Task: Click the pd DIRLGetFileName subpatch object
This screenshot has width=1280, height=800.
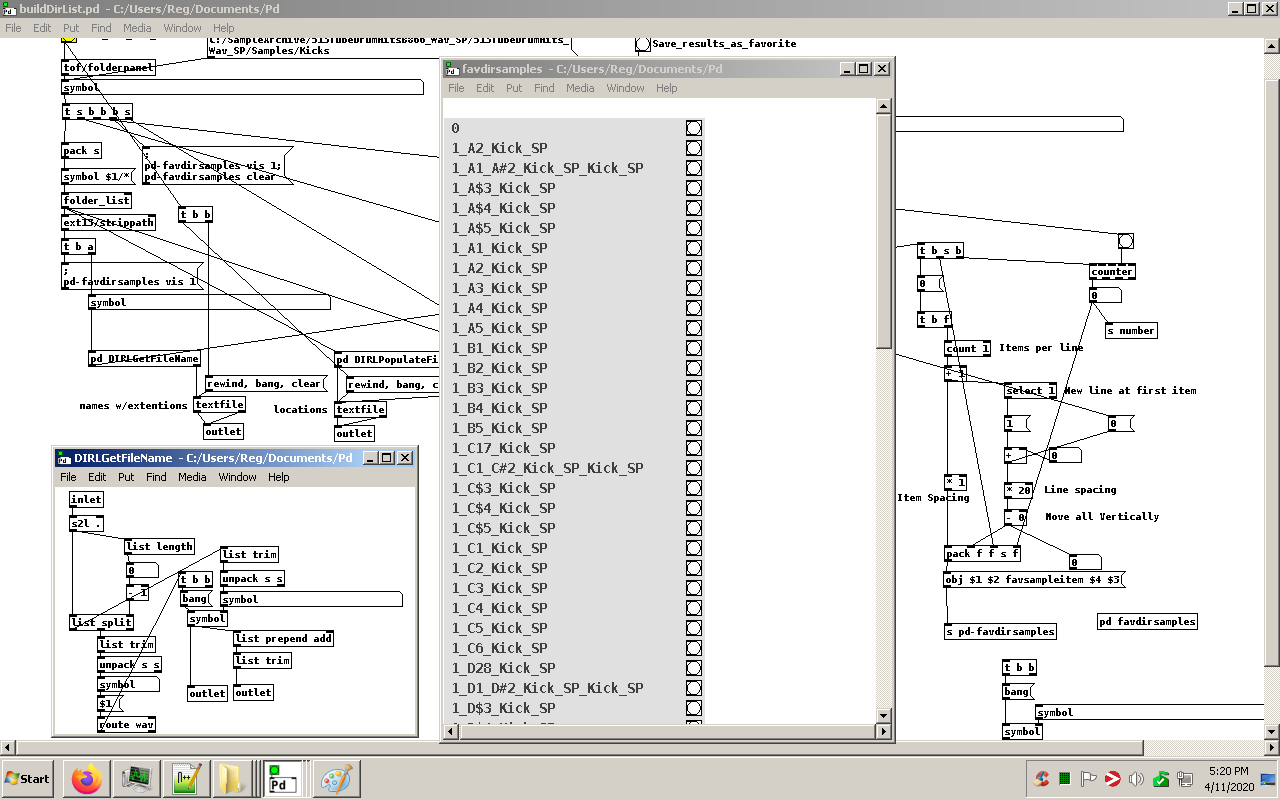Action: 144,358
